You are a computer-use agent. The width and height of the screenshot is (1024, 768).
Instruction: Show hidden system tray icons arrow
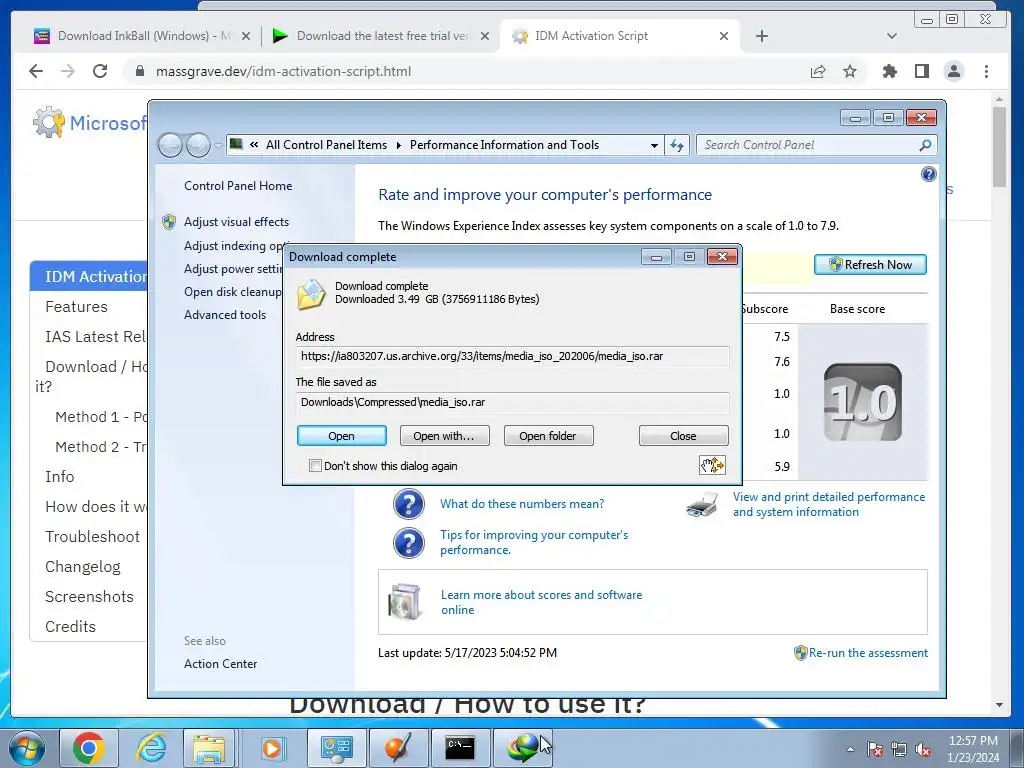(x=850, y=750)
